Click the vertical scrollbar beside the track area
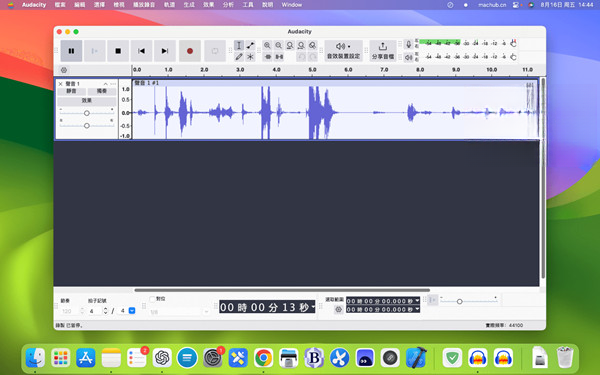 (x=543, y=179)
